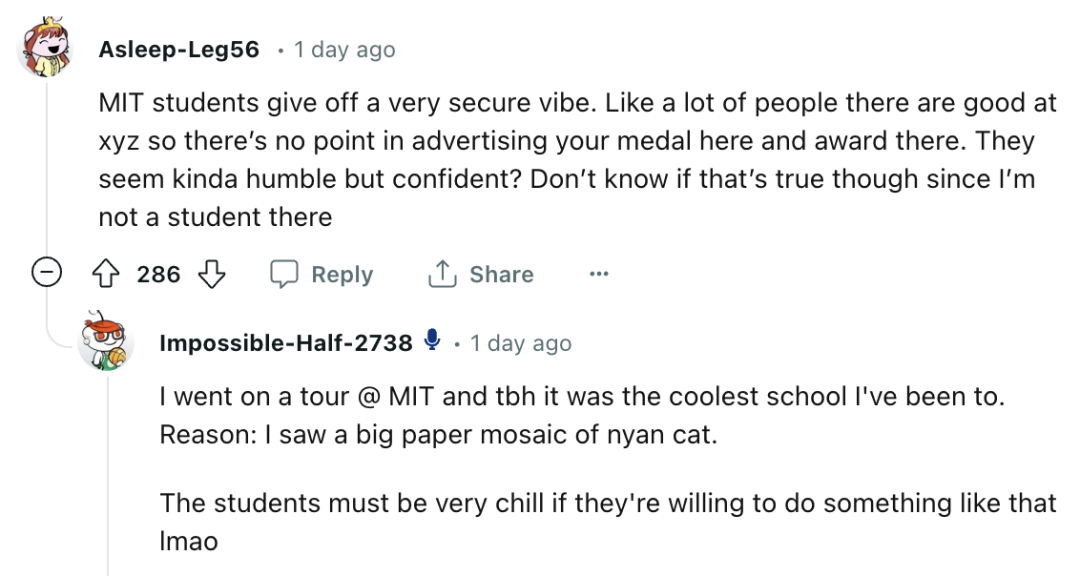Viewport: 1080px width, 576px height.
Task: Click the Share text label
Action: (x=501, y=274)
